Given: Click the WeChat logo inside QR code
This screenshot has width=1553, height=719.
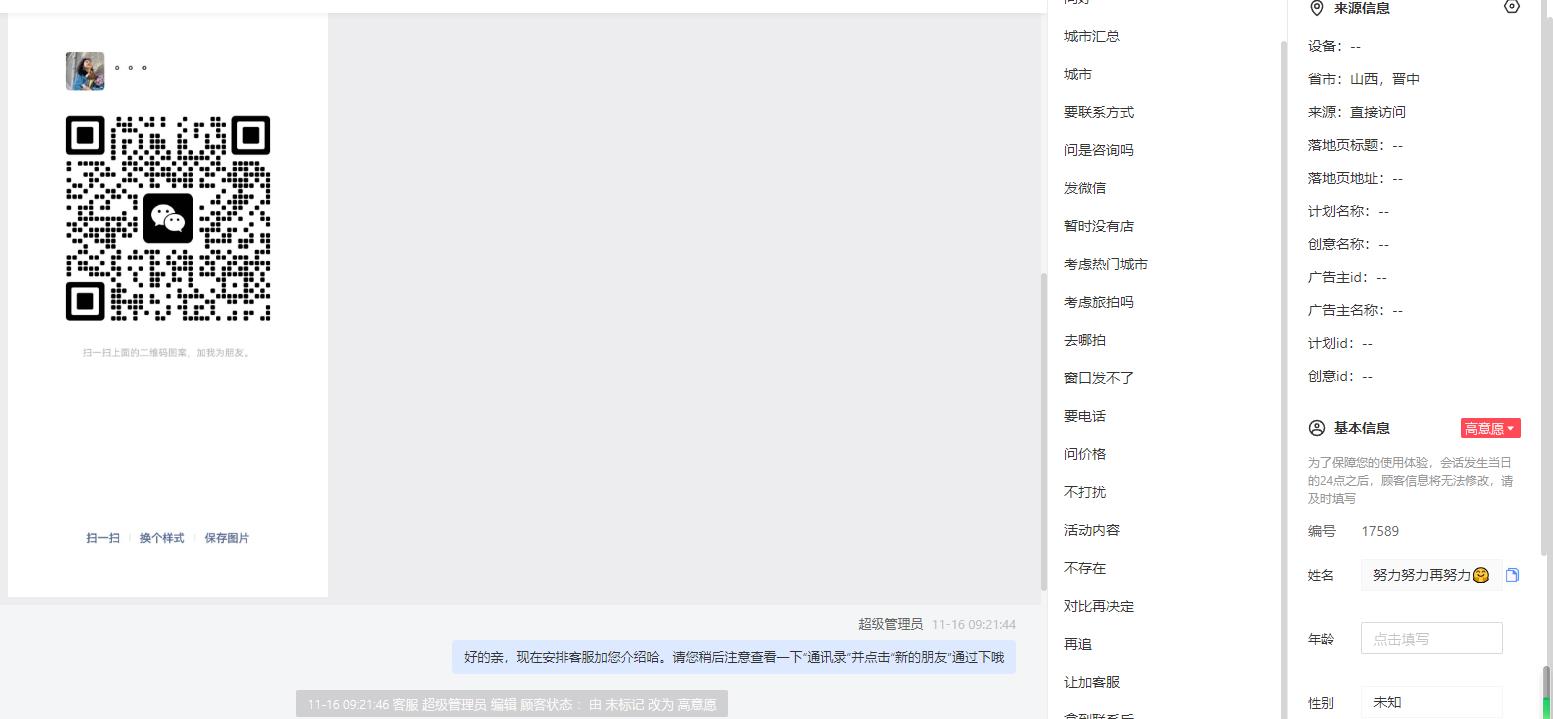Looking at the screenshot, I should [168, 218].
